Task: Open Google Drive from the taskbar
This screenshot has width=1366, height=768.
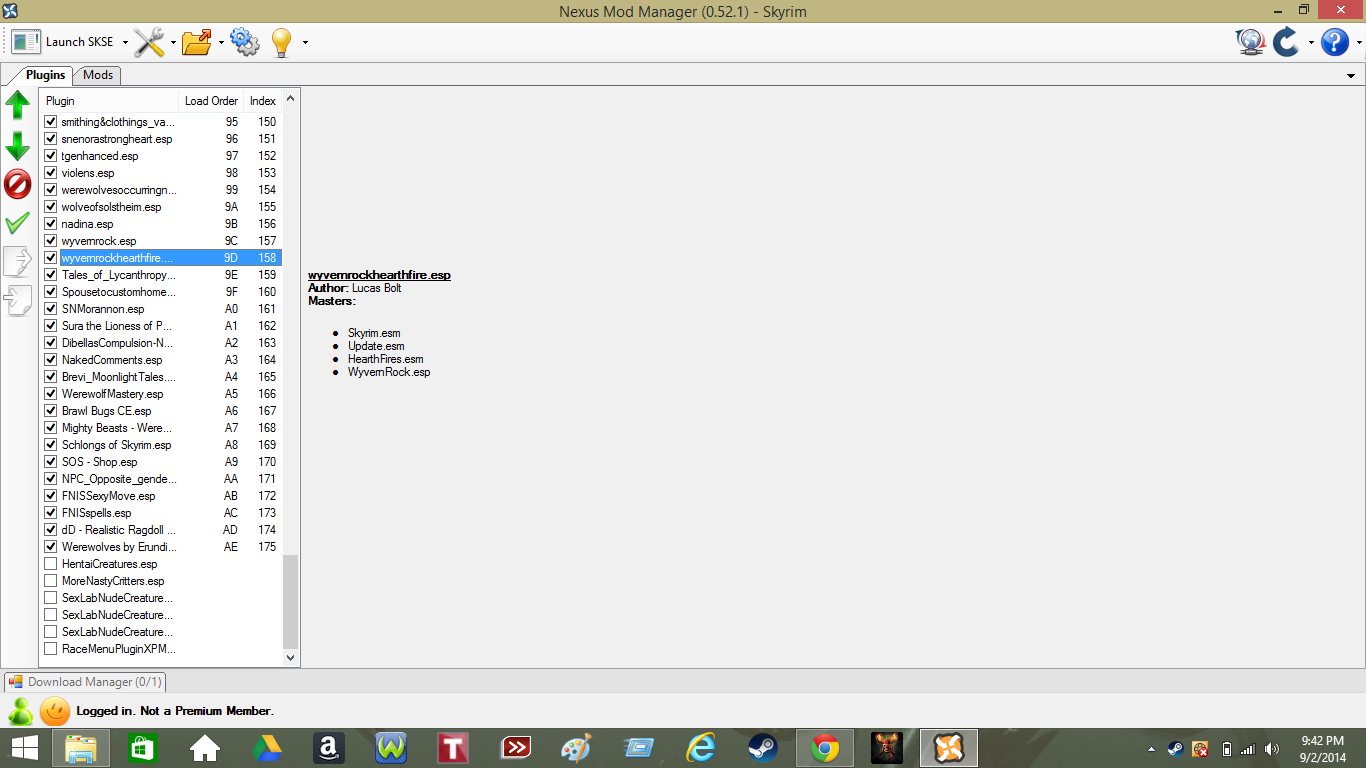Action: (x=267, y=748)
